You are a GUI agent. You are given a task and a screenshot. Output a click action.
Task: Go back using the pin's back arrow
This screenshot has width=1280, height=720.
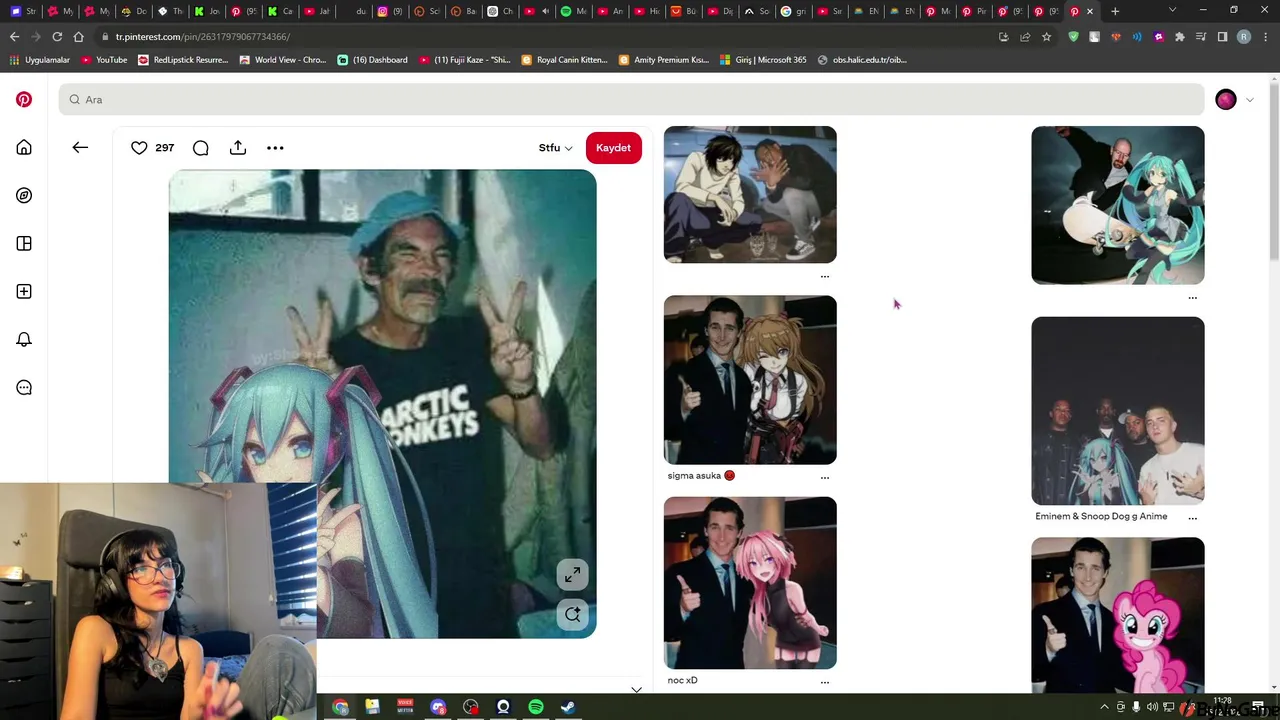tap(80, 147)
